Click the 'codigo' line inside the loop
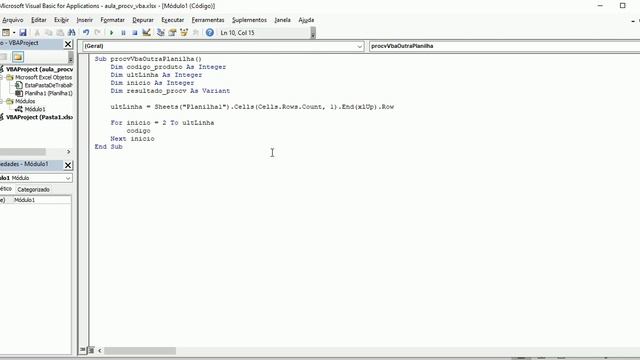640x360 pixels. tap(138, 131)
